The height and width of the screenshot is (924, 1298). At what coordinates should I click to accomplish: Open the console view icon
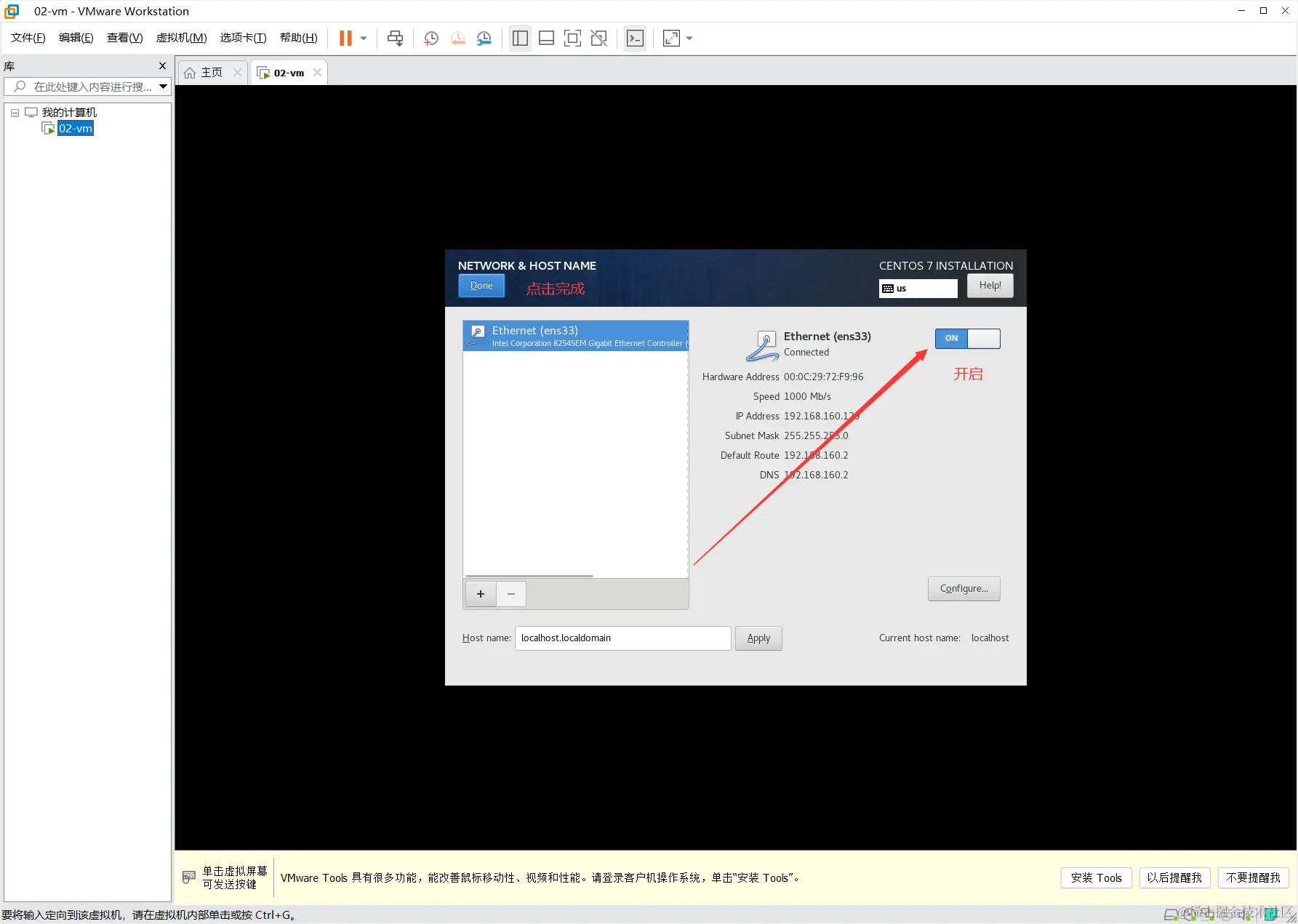point(635,39)
